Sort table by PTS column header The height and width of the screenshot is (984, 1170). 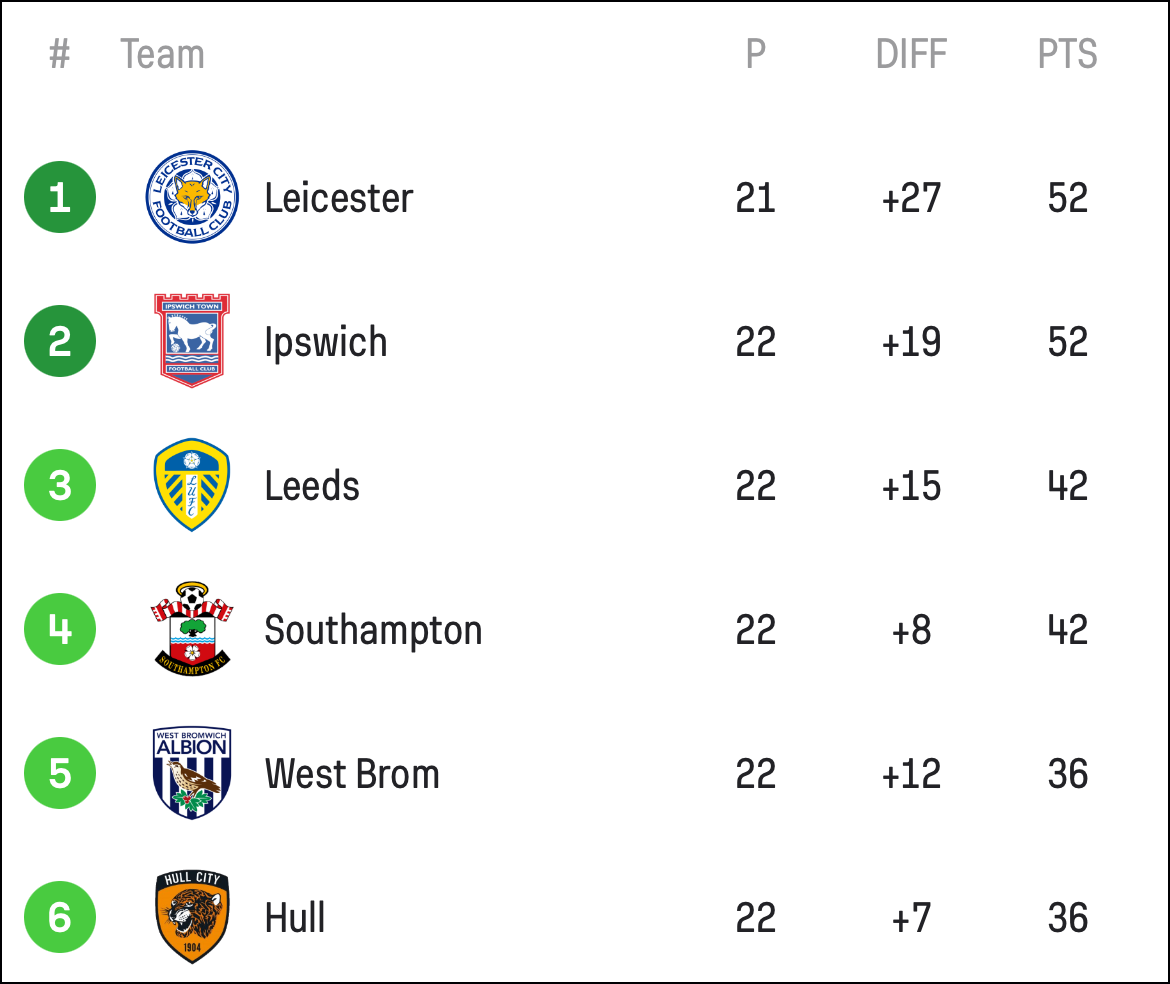click(x=1067, y=54)
